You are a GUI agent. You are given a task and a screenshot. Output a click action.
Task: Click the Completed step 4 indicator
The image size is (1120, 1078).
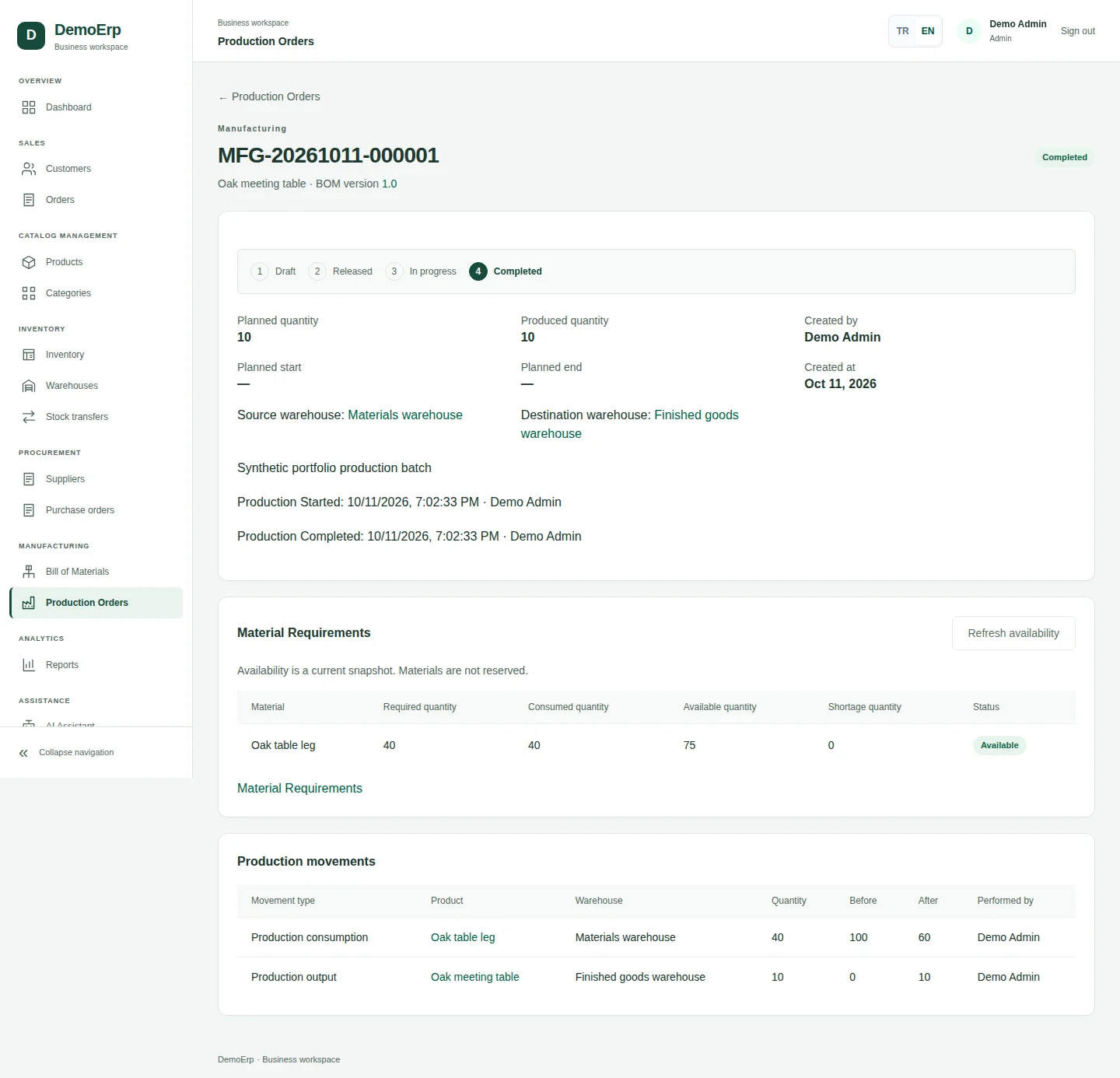(x=506, y=271)
